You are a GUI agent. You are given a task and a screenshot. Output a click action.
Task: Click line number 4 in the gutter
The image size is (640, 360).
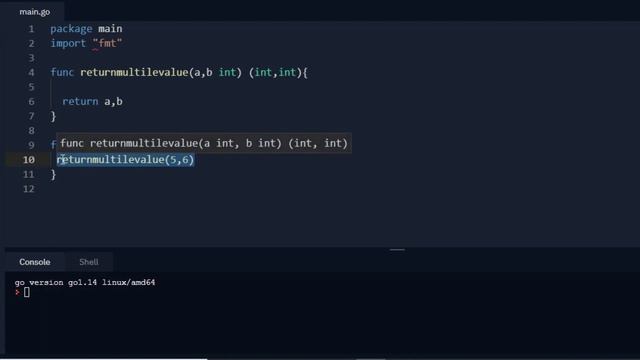point(31,73)
